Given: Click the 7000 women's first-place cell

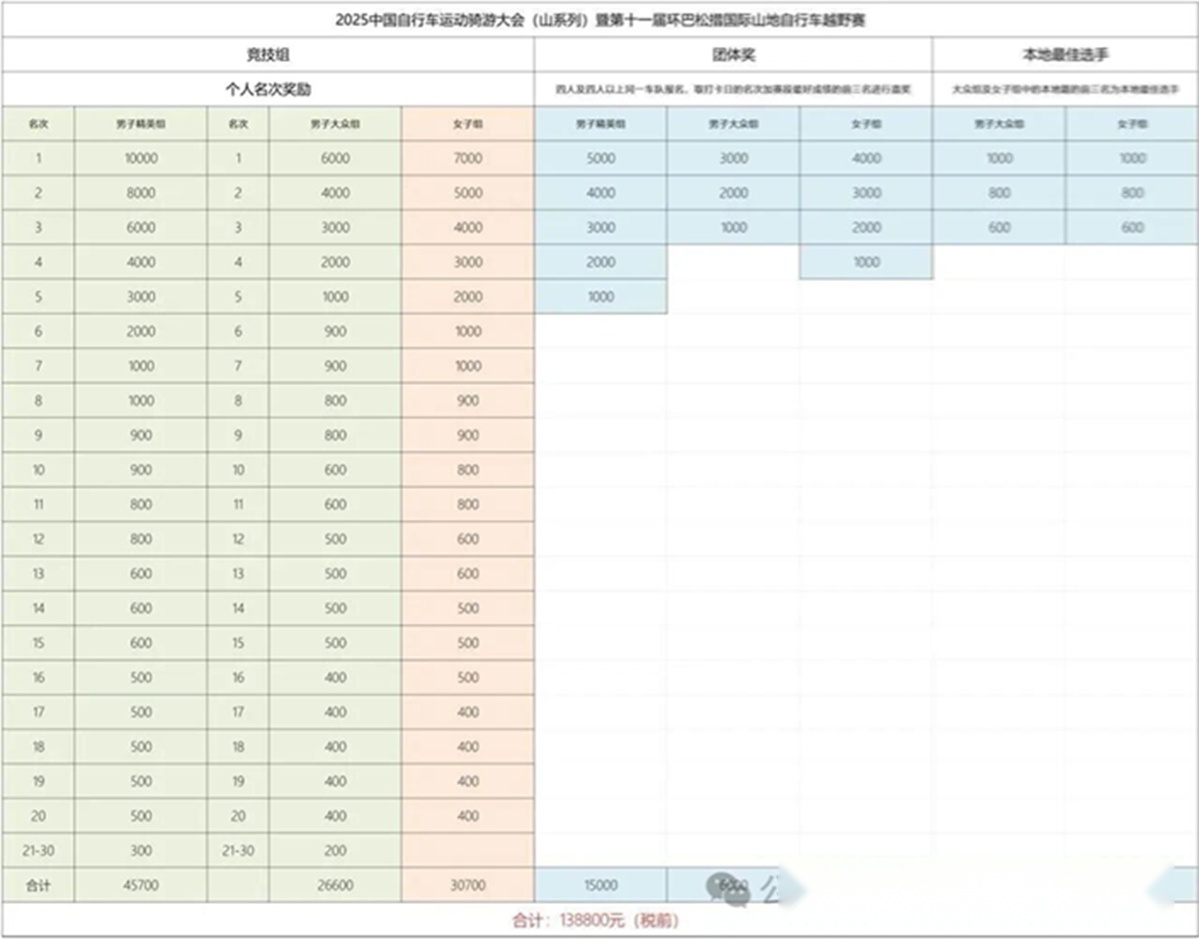Looking at the screenshot, I should 468,158.
